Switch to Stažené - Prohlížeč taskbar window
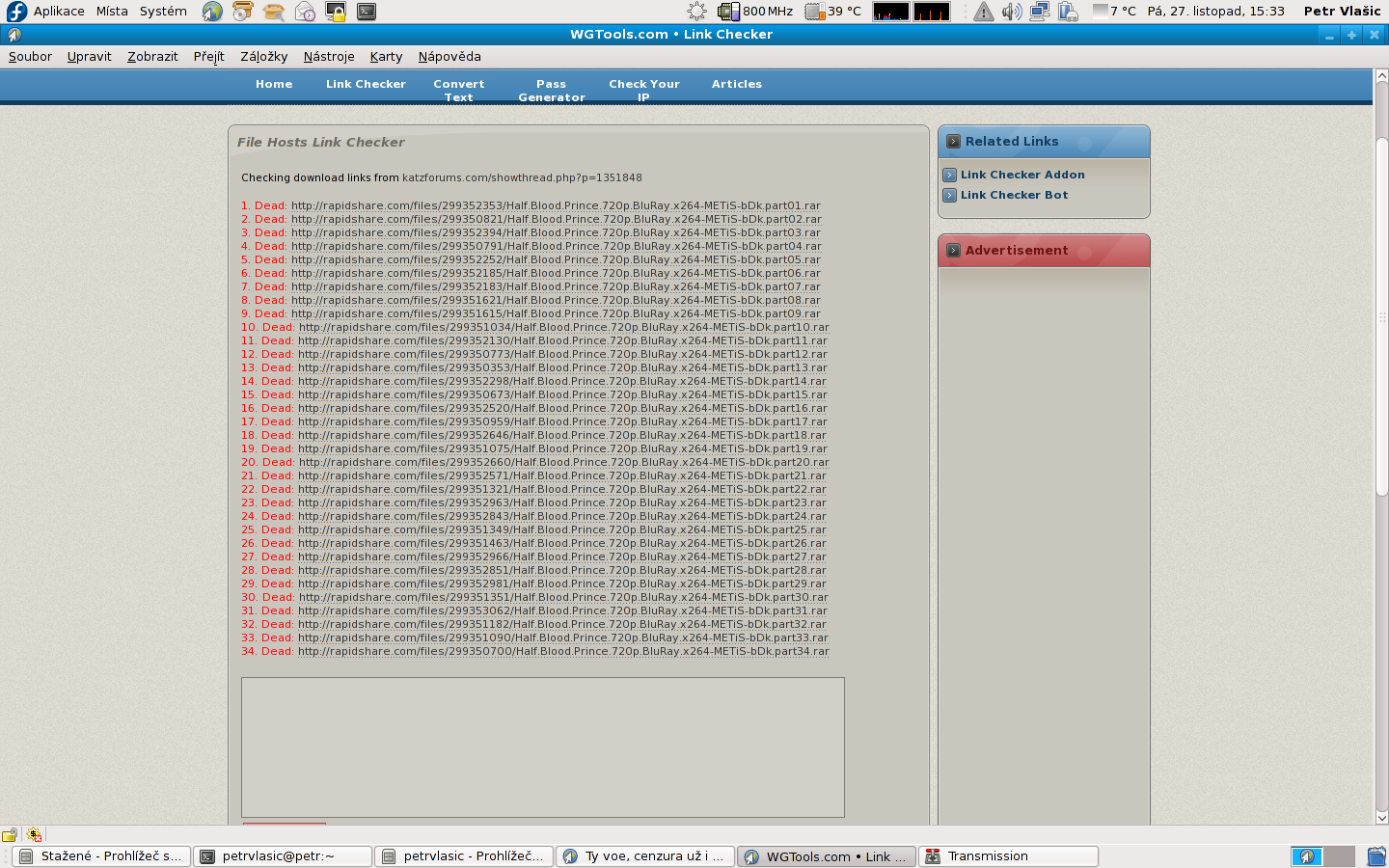The height and width of the screenshot is (868, 1389). 100,856
